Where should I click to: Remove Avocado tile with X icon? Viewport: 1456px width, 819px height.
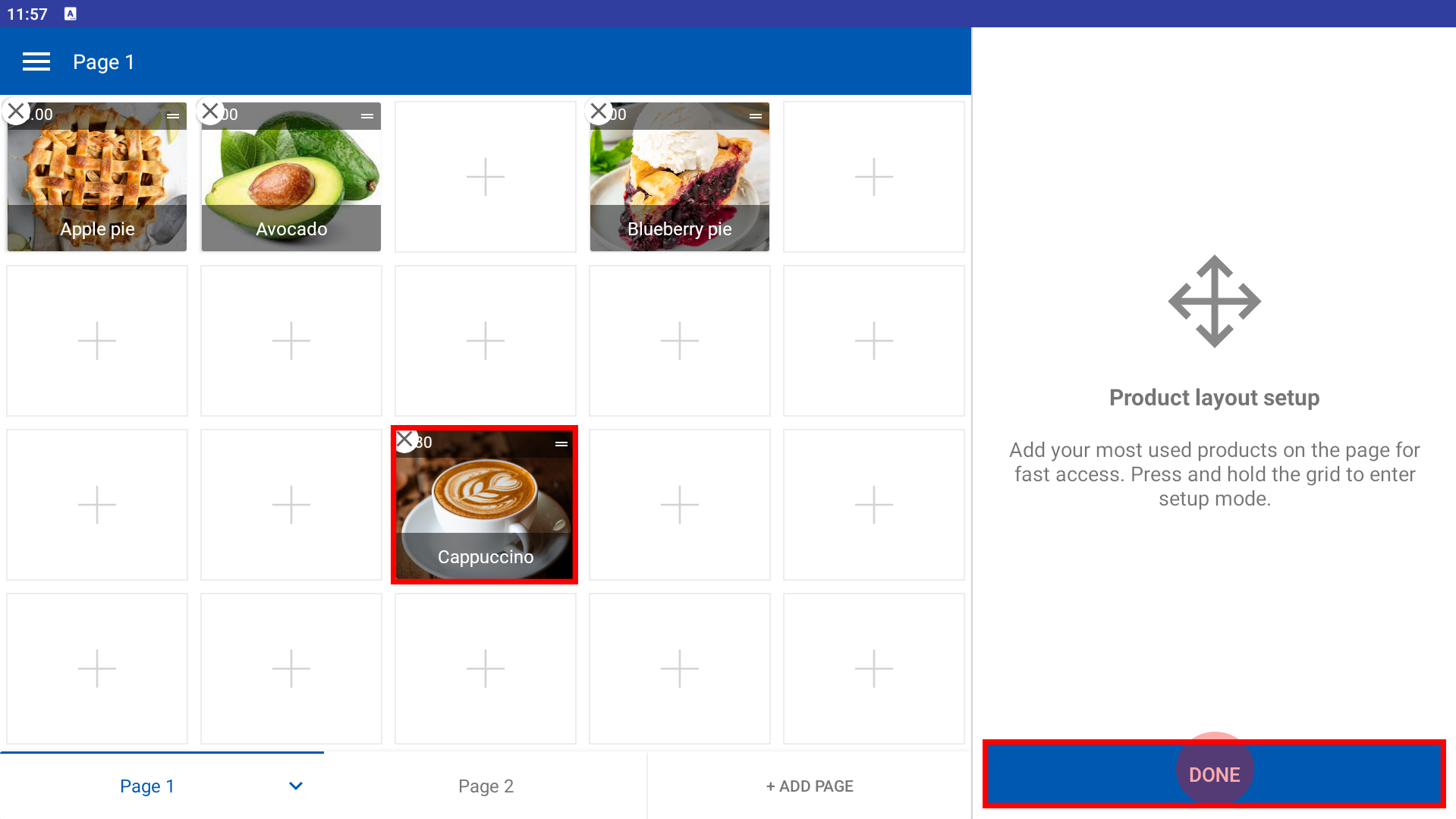[x=210, y=112]
